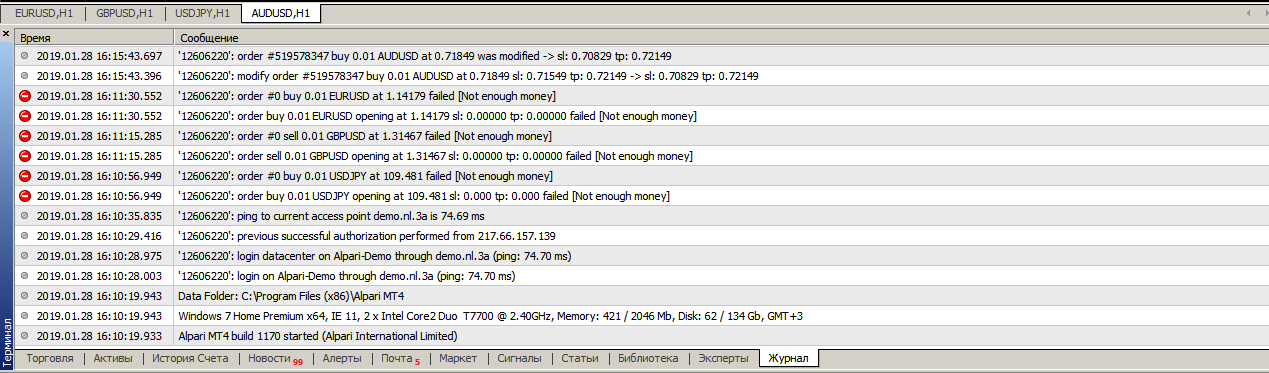Click error icon on GBPUSD opening at 1.31467 row

pos(25,156)
